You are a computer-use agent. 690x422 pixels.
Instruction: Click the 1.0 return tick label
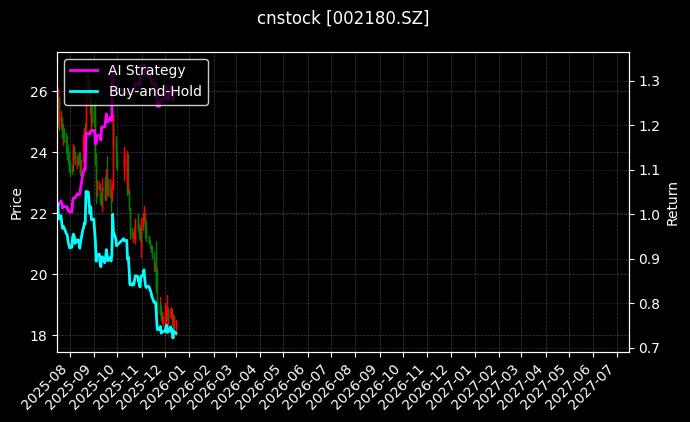pyautogui.click(x=648, y=215)
